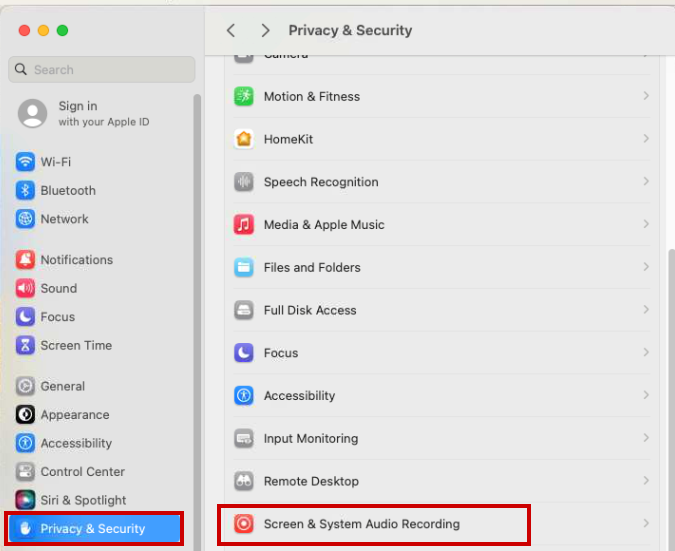Click the Wi-Fi icon in sidebar

25,162
